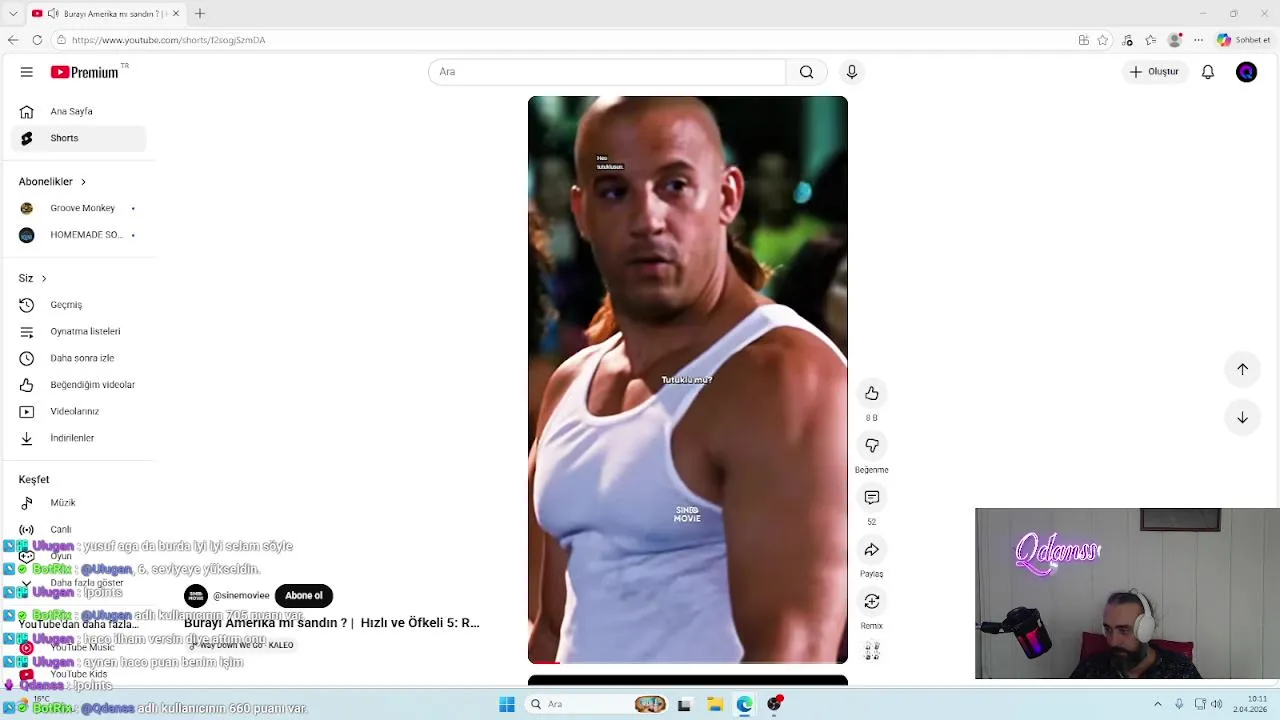
Task: Select Shorts in sidebar
Action: click(78, 138)
